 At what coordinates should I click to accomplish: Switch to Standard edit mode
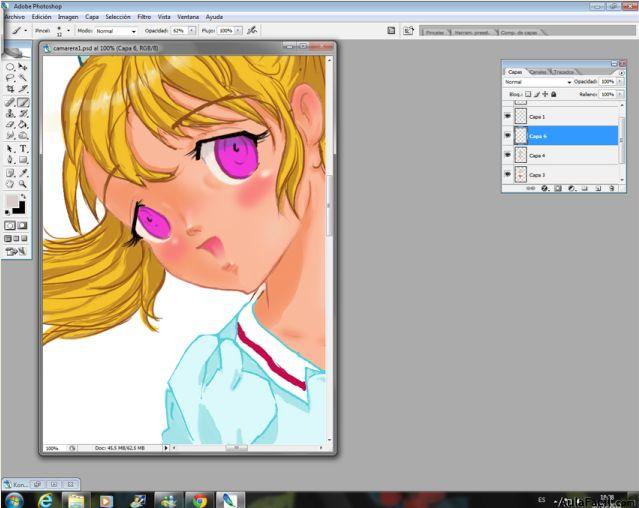click(x=10, y=225)
